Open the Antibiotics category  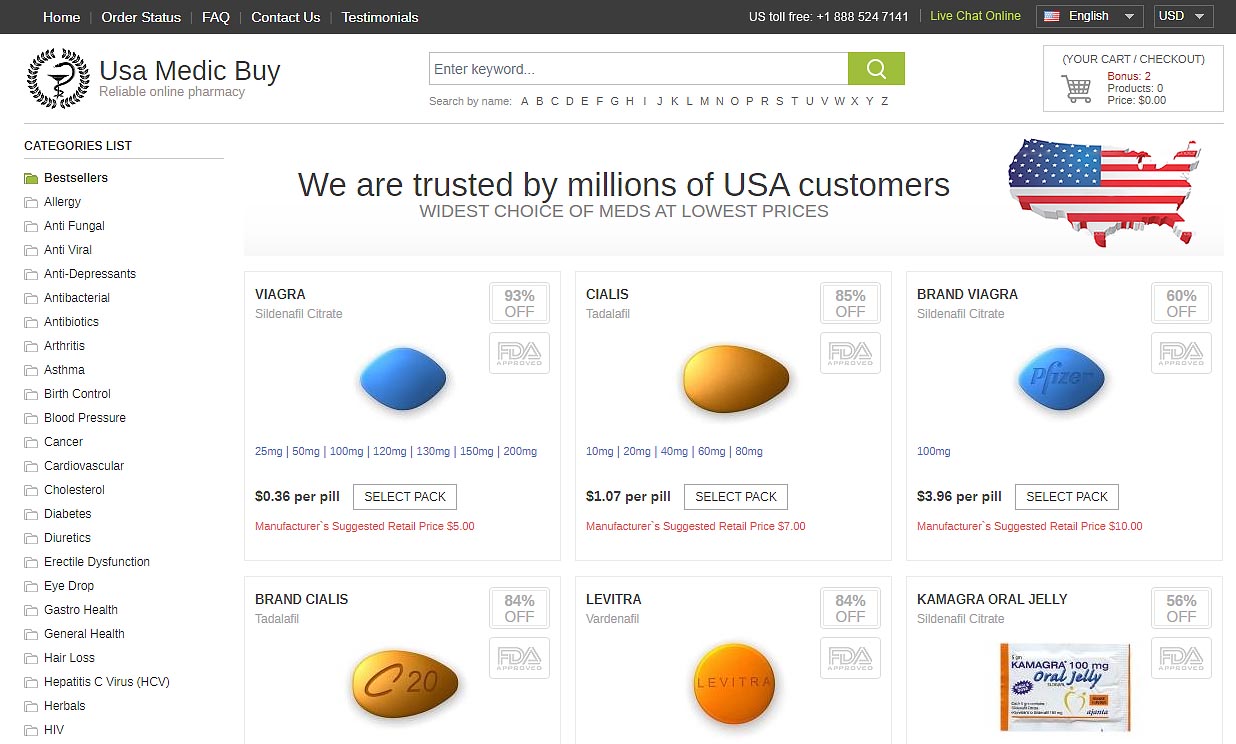point(71,322)
